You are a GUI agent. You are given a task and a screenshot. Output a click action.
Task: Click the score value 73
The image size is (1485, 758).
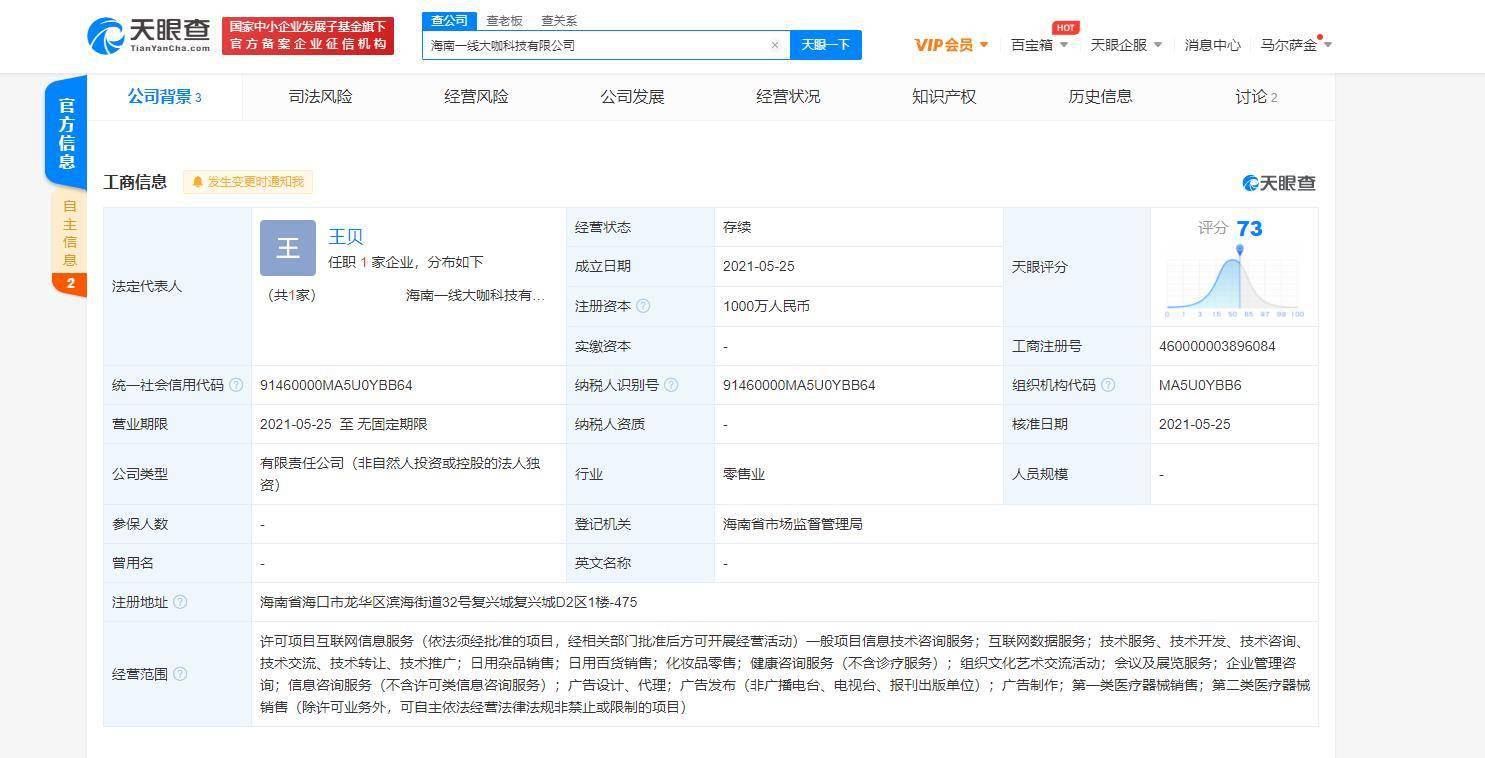pos(1249,229)
